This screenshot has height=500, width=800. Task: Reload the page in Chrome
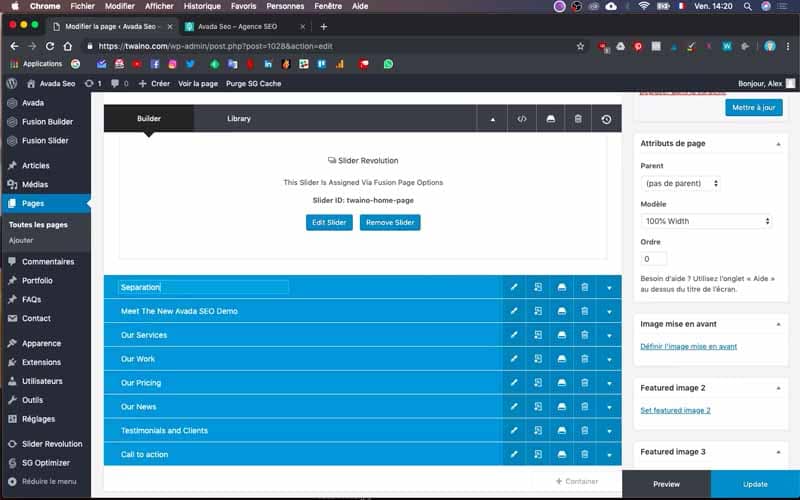click(x=49, y=46)
